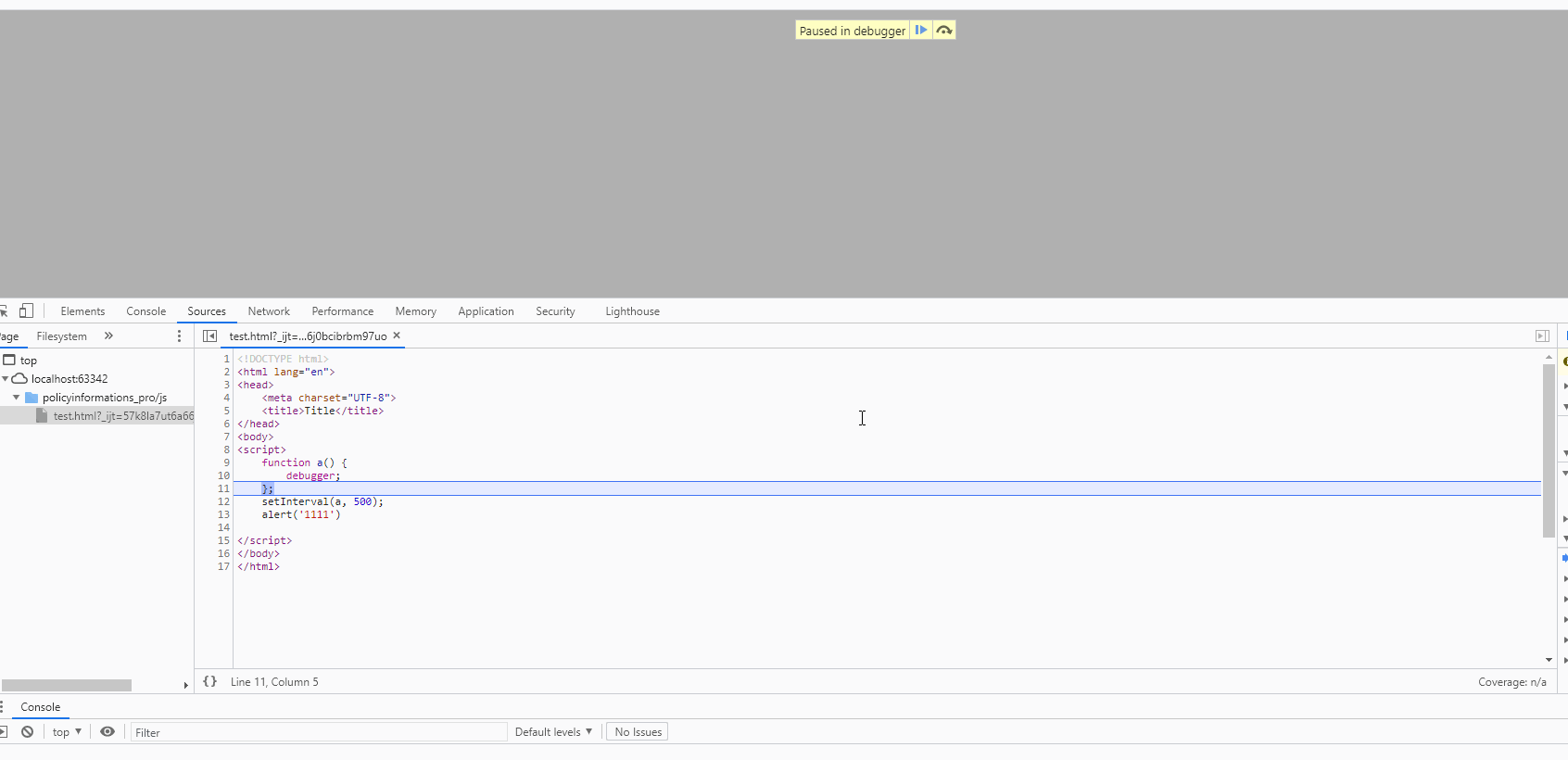This screenshot has height=760, width=1568.
Task: Collapse the policyinformations_pro/js folder
Action: click(16, 398)
